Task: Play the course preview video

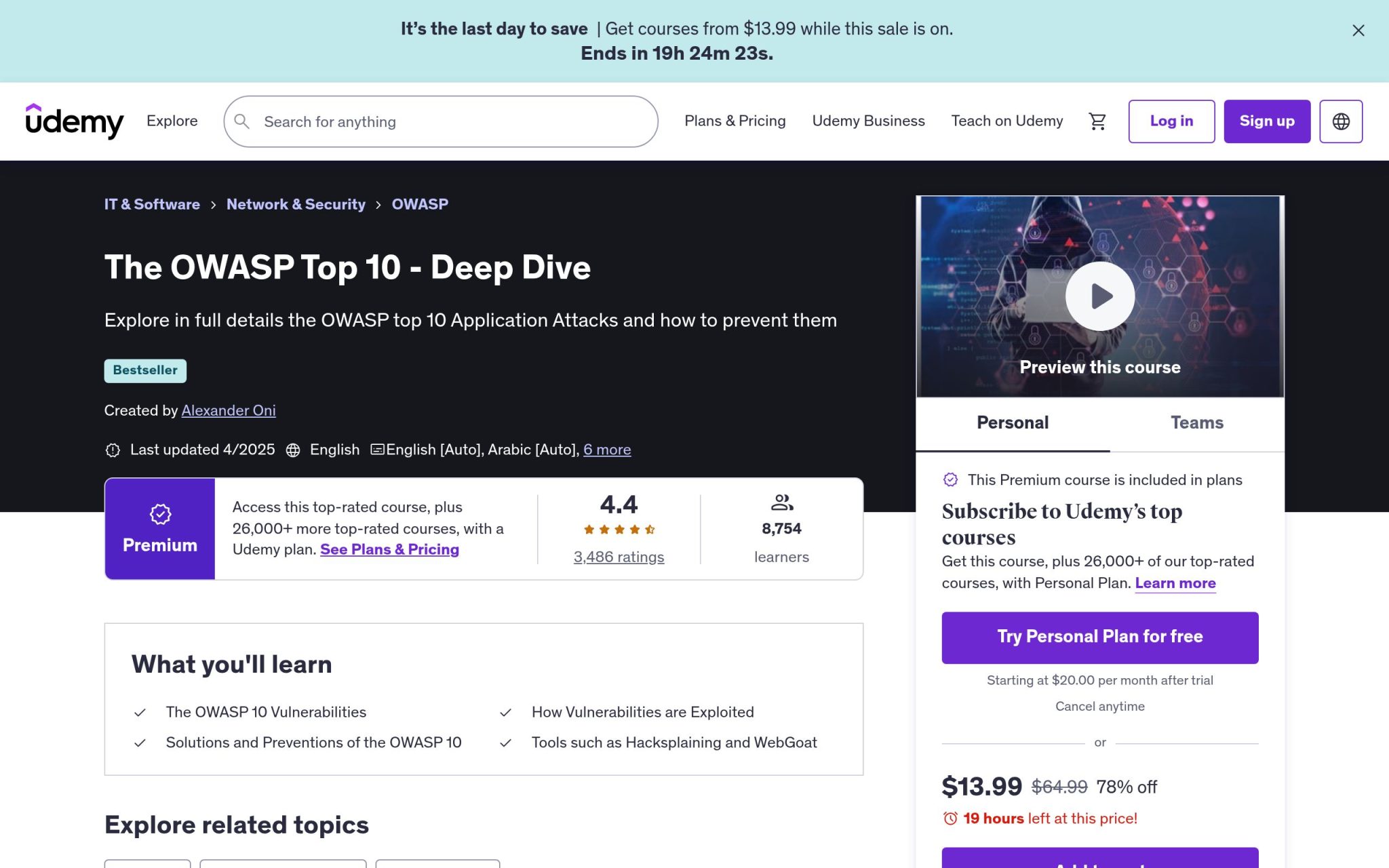Action: [x=1099, y=296]
